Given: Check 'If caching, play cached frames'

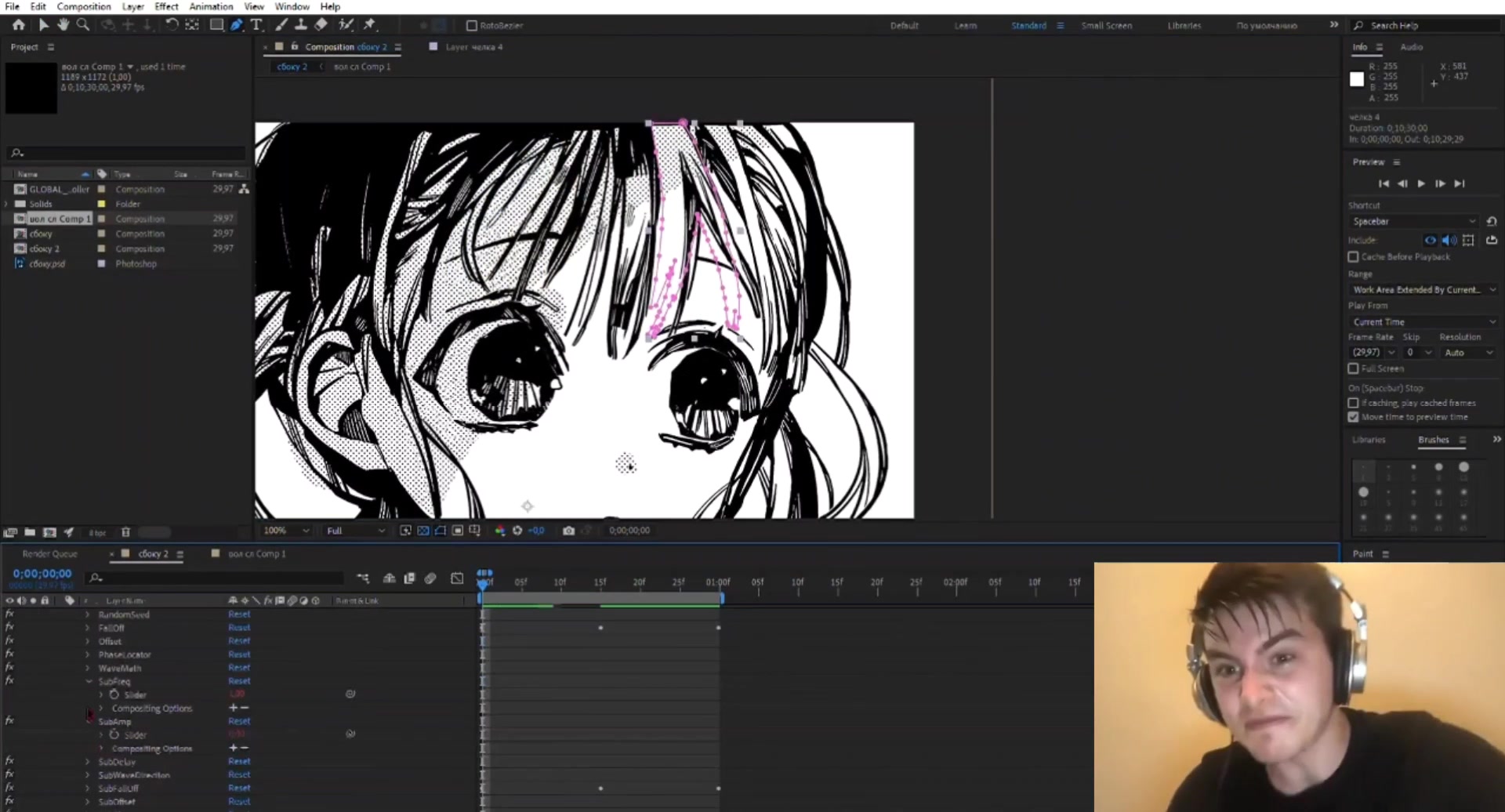Looking at the screenshot, I should point(1353,403).
